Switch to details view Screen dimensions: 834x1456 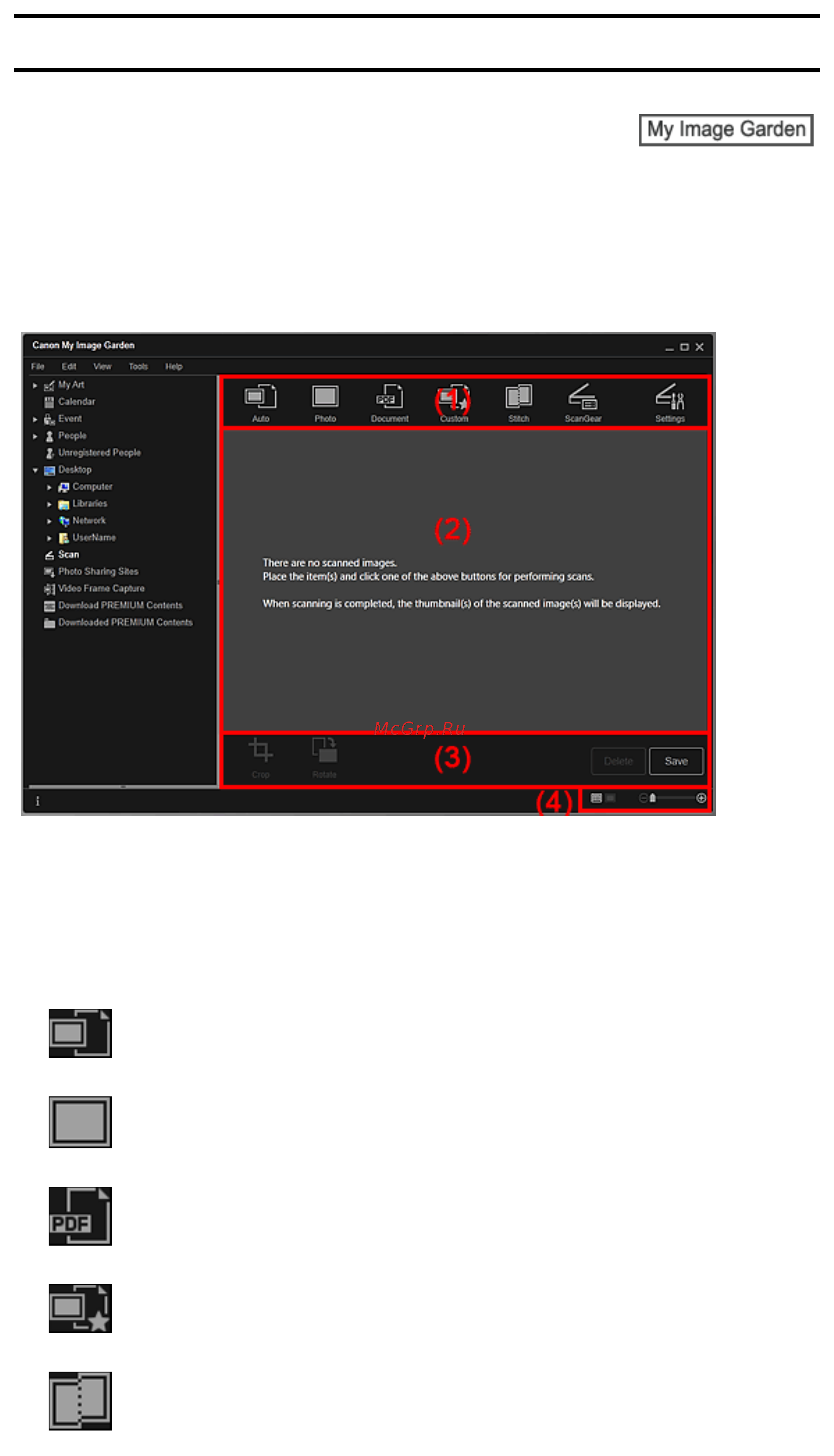[x=611, y=798]
